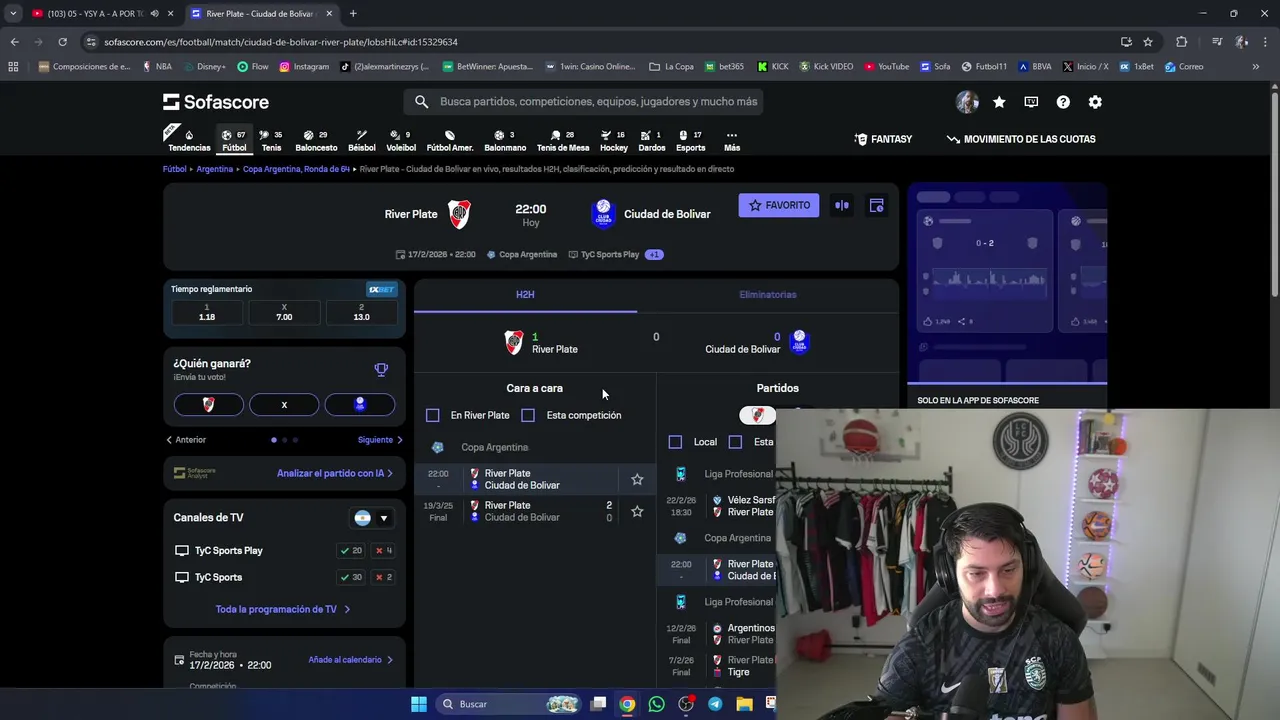Viewport: 1280px width, 720px height.
Task: Select the Fútbol sport tab
Action: click(x=234, y=140)
